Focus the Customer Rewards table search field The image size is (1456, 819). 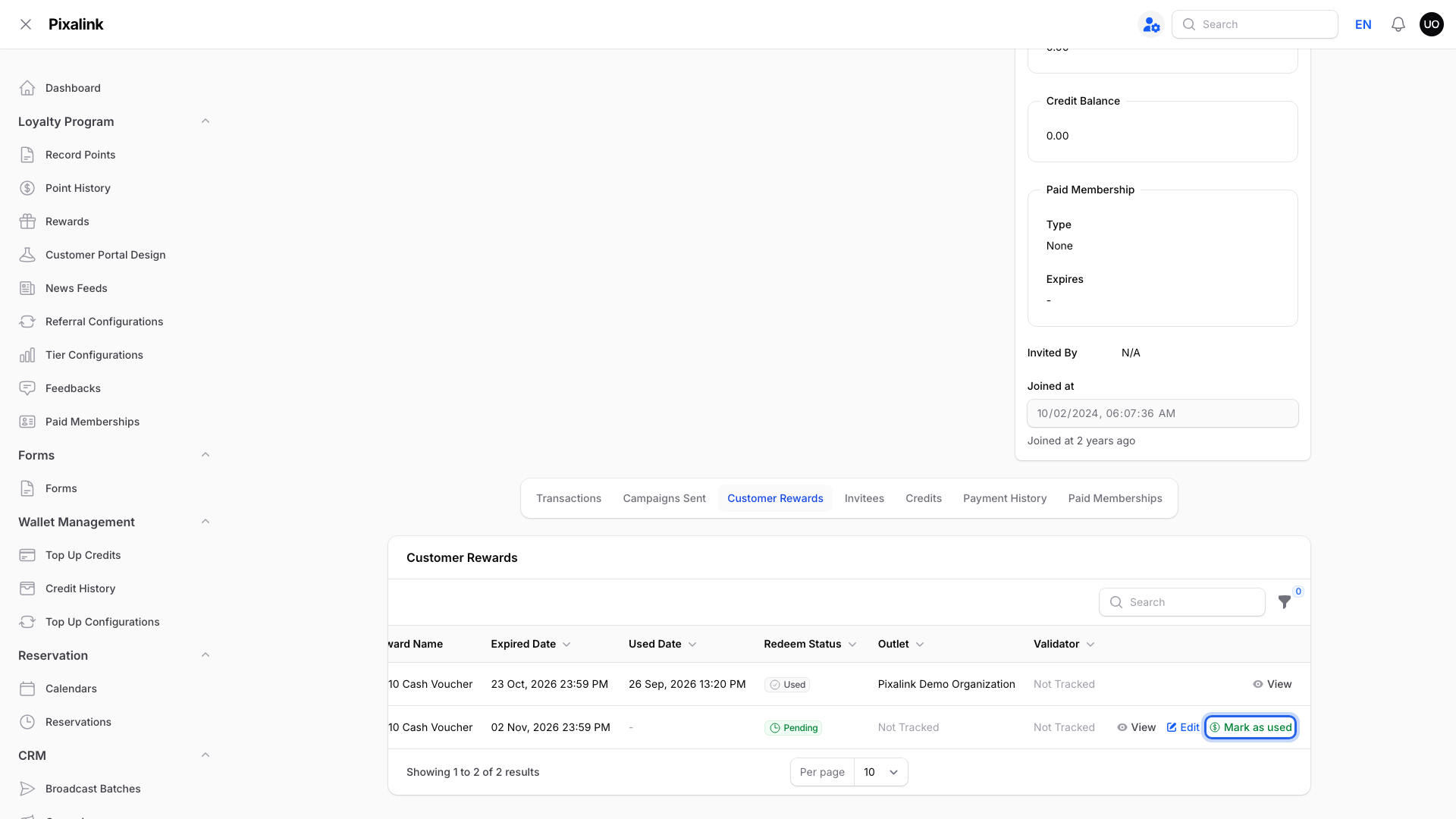click(1181, 602)
